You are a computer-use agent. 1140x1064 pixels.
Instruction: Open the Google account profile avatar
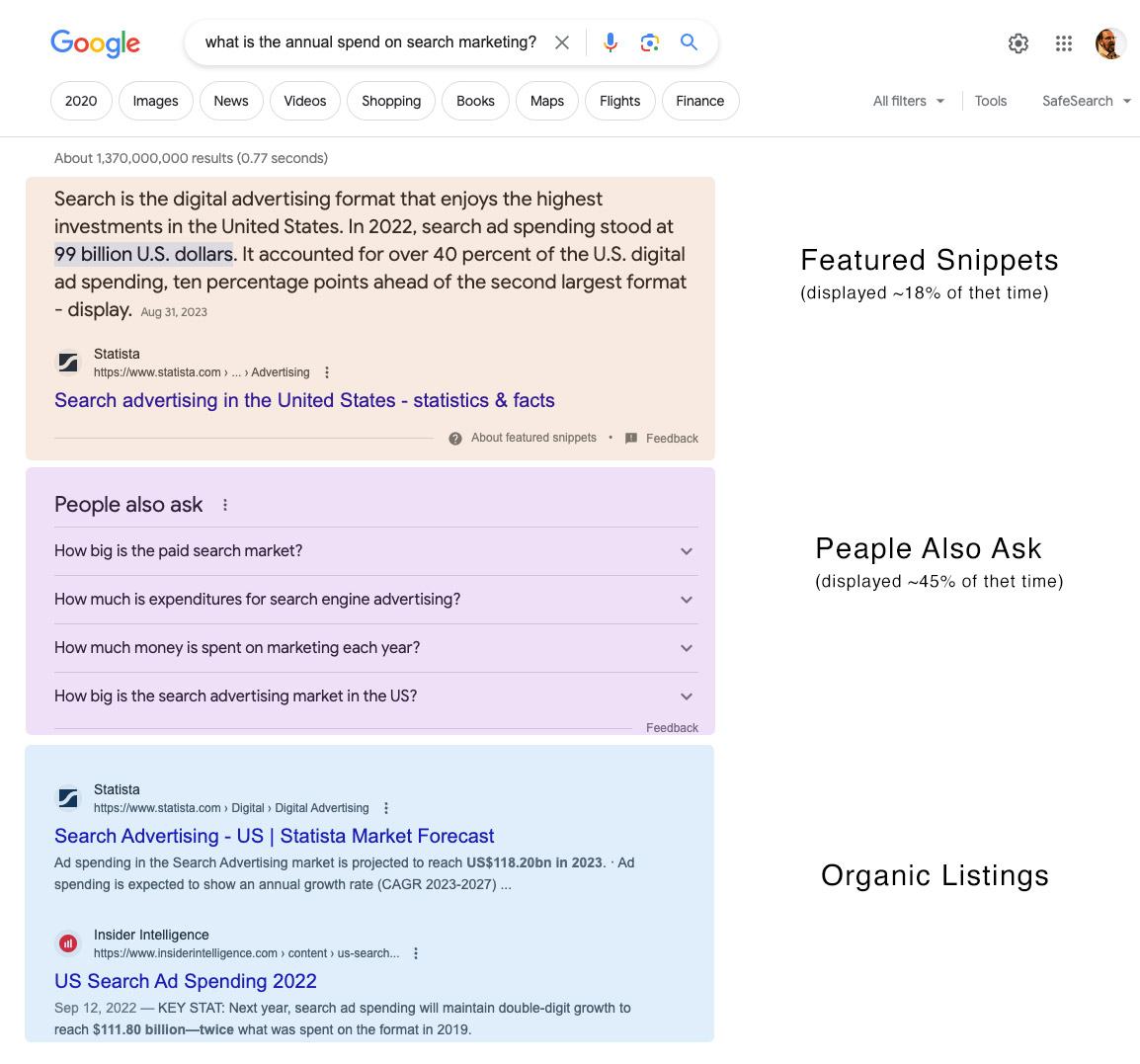[1110, 43]
